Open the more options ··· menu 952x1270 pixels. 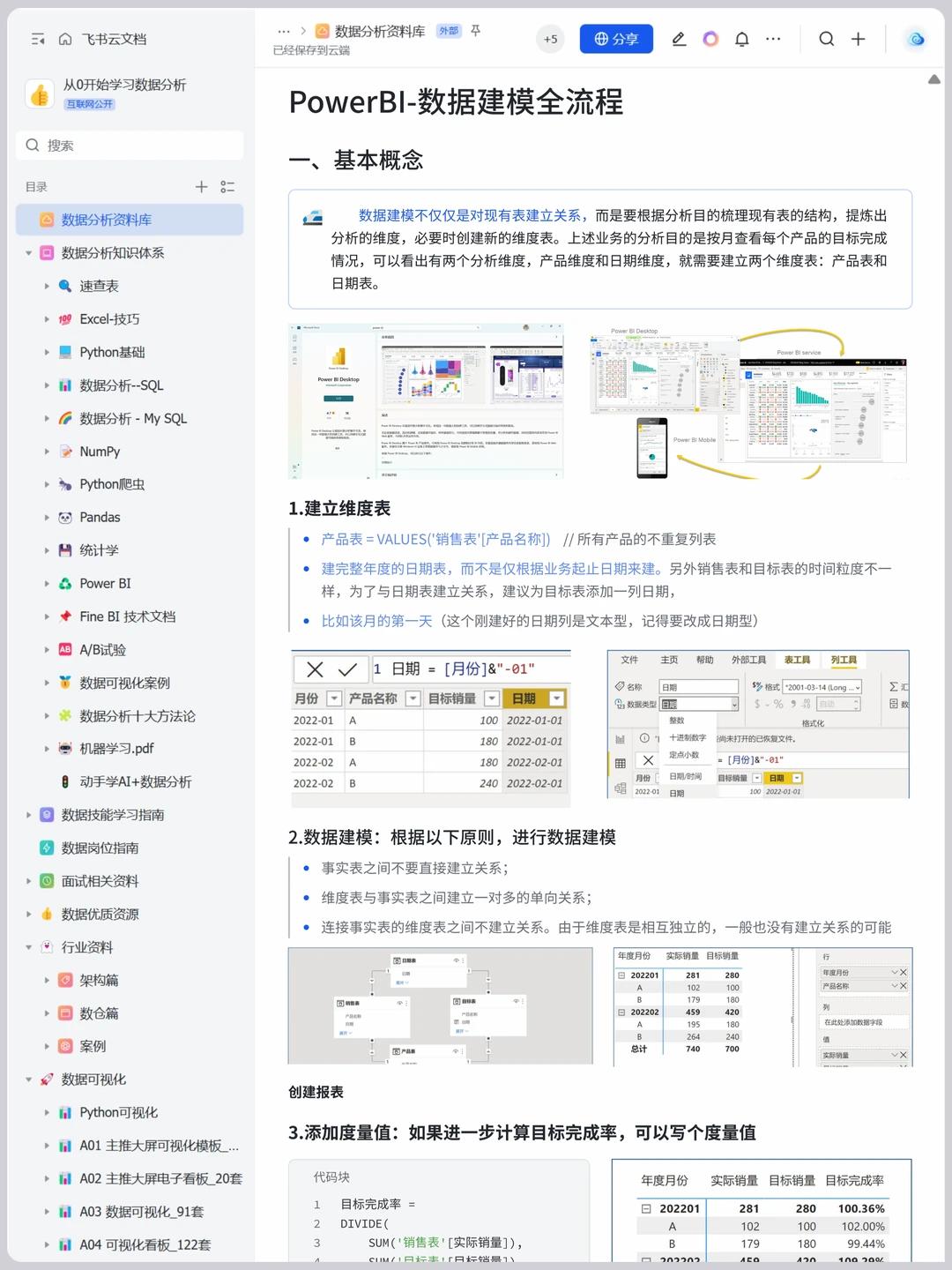pyautogui.click(x=773, y=39)
